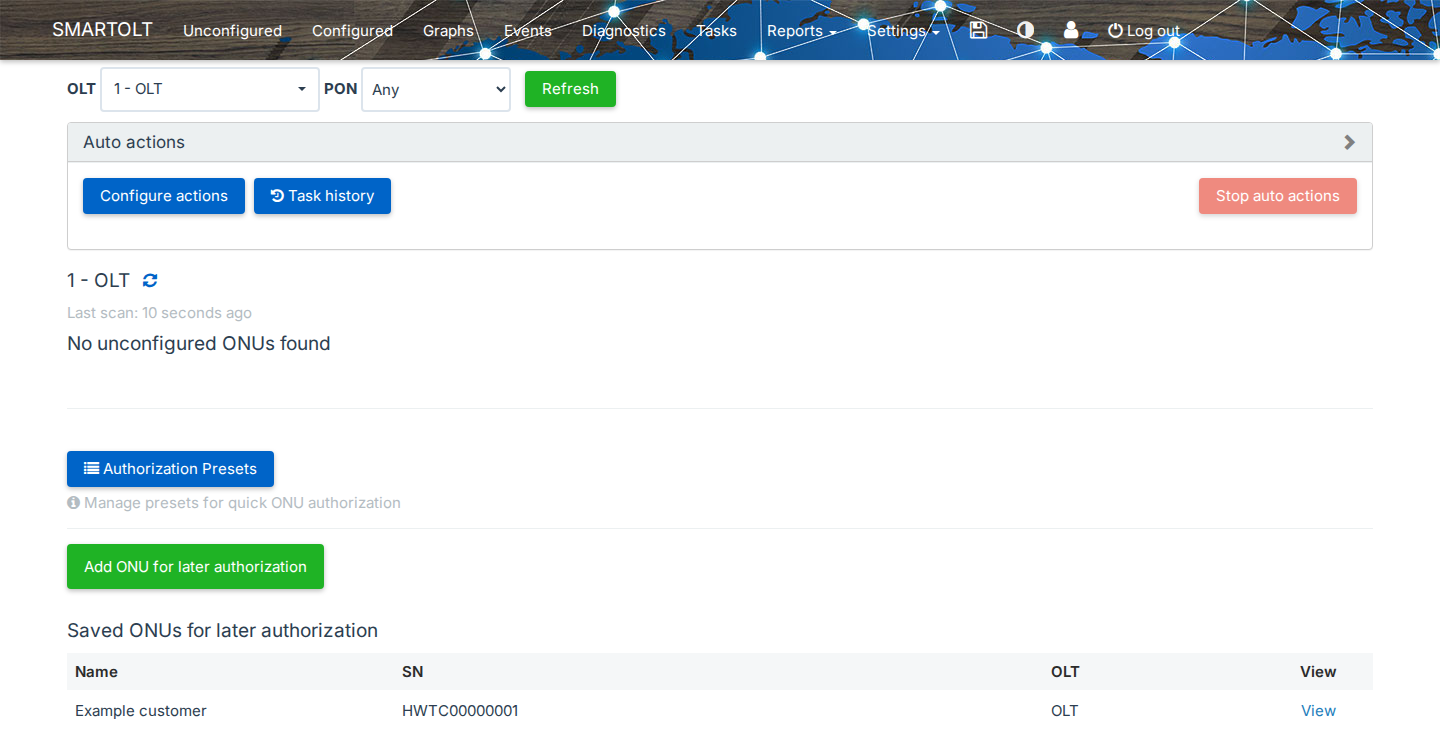This screenshot has height=743, width=1440.
Task: Click the Example customer name cell
Action: [x=141, y=711]
